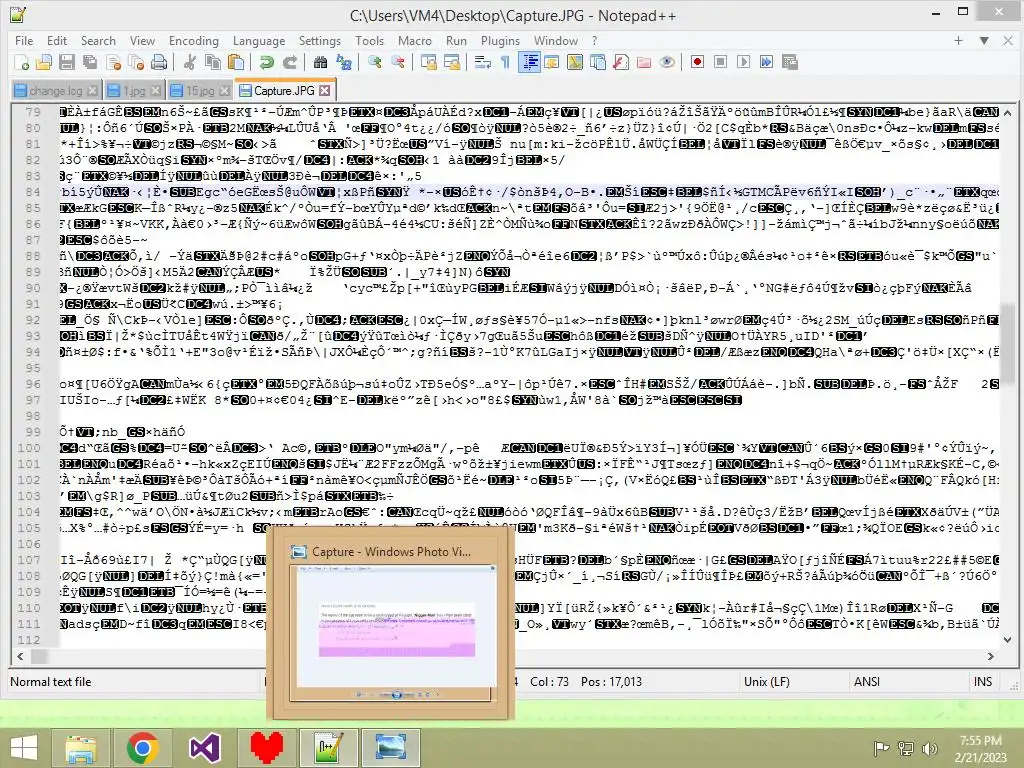Switch to the 1.jpg tab
This screenshot has height=768, width=1024.
(134, 91)
